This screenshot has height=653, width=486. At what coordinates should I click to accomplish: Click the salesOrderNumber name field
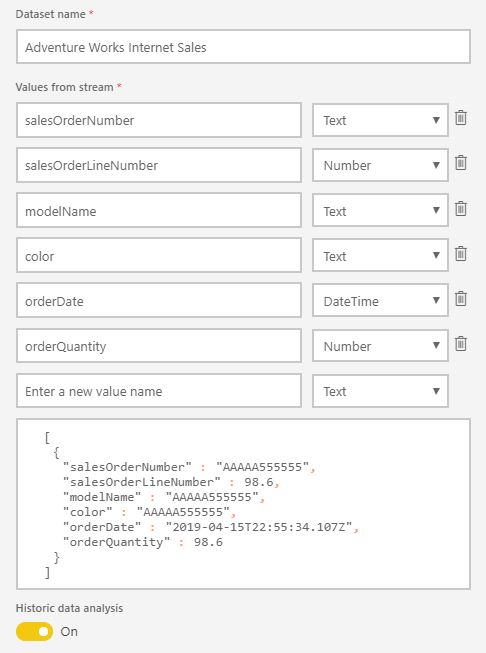tap(159, 120)
